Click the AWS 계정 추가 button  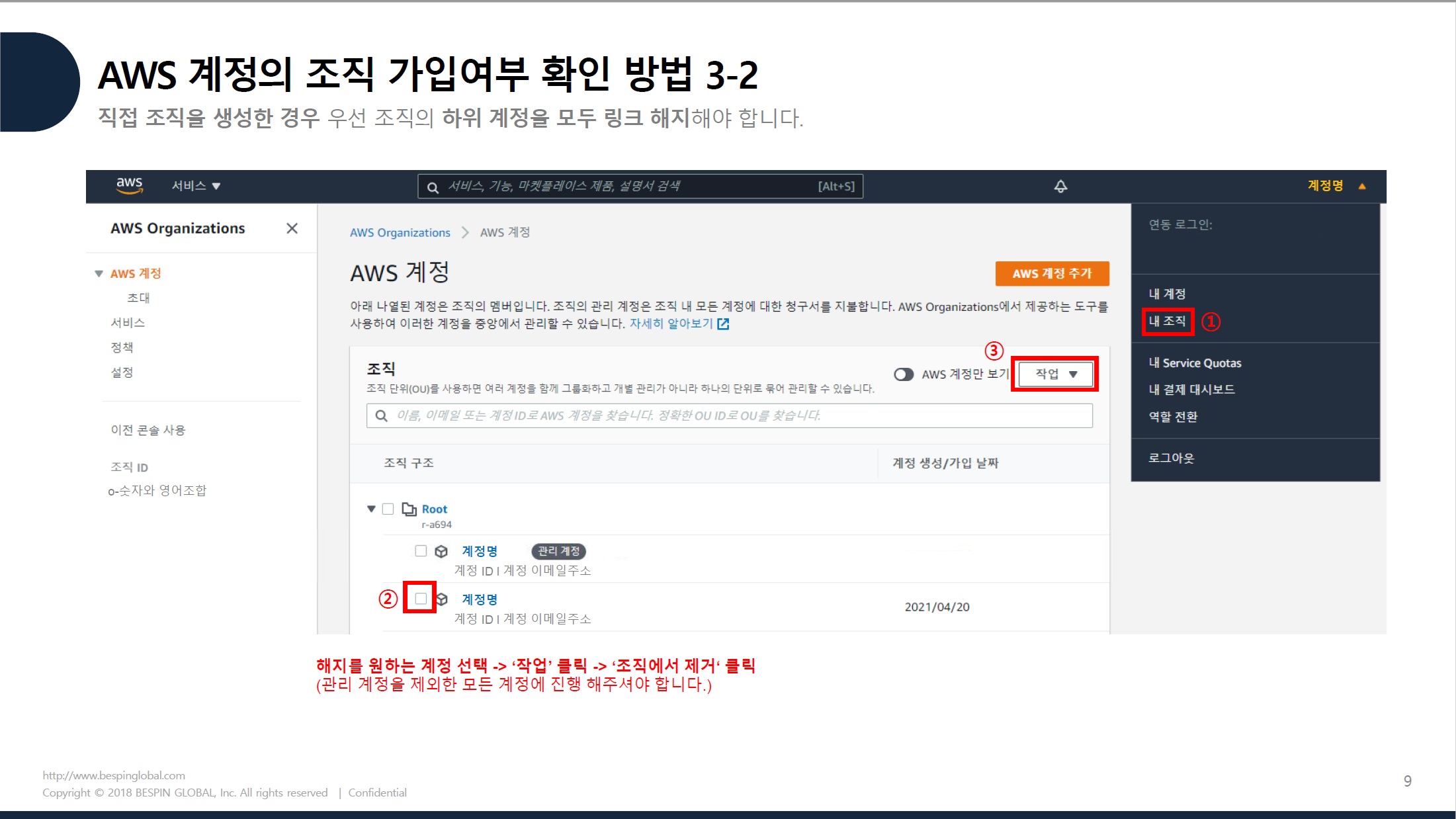tap(1052, 273)
